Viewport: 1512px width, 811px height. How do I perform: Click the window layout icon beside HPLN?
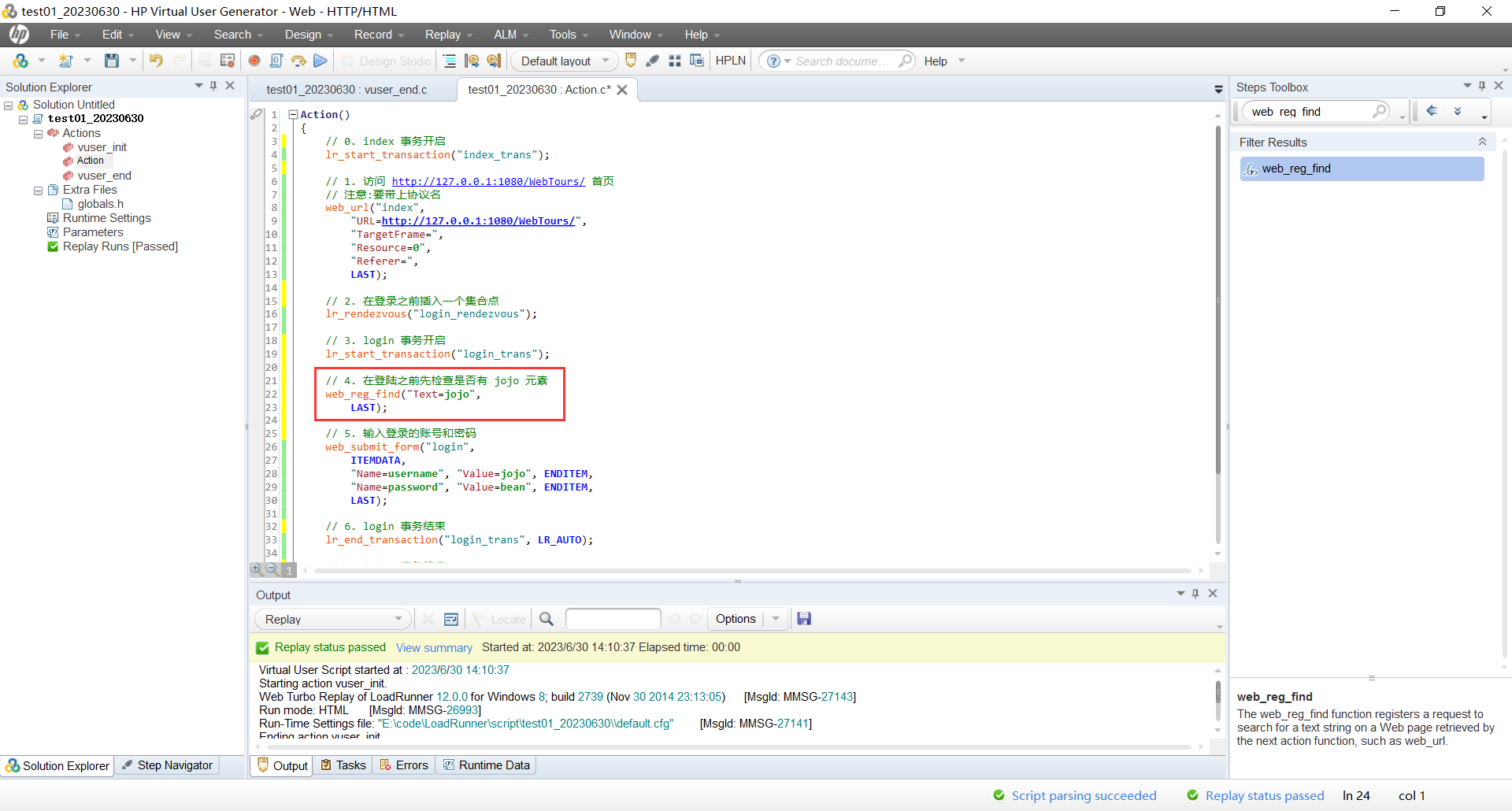pyautogui.click(x=697, y=61)
